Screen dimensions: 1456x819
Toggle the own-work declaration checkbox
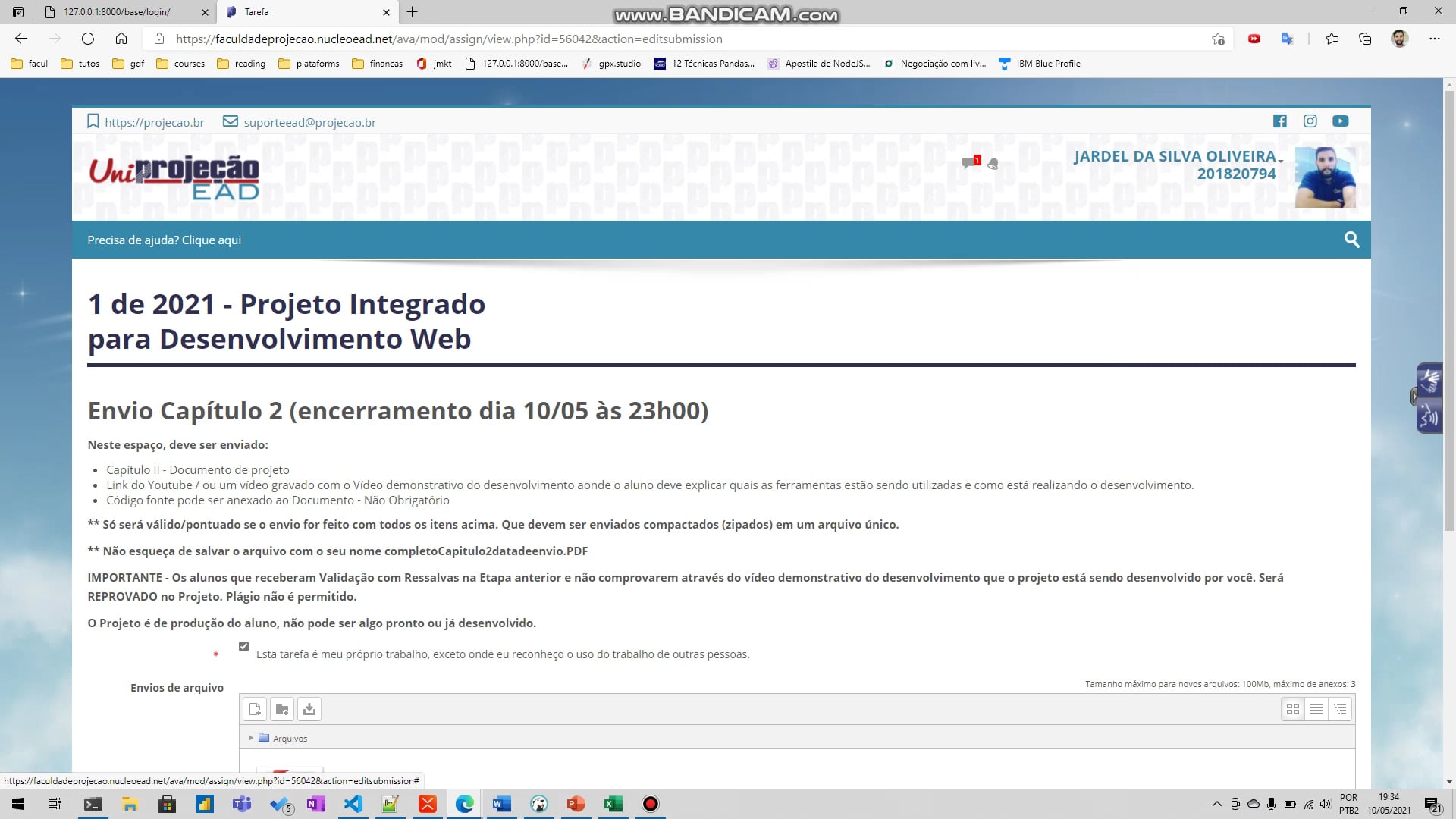(x=243, y=647)
